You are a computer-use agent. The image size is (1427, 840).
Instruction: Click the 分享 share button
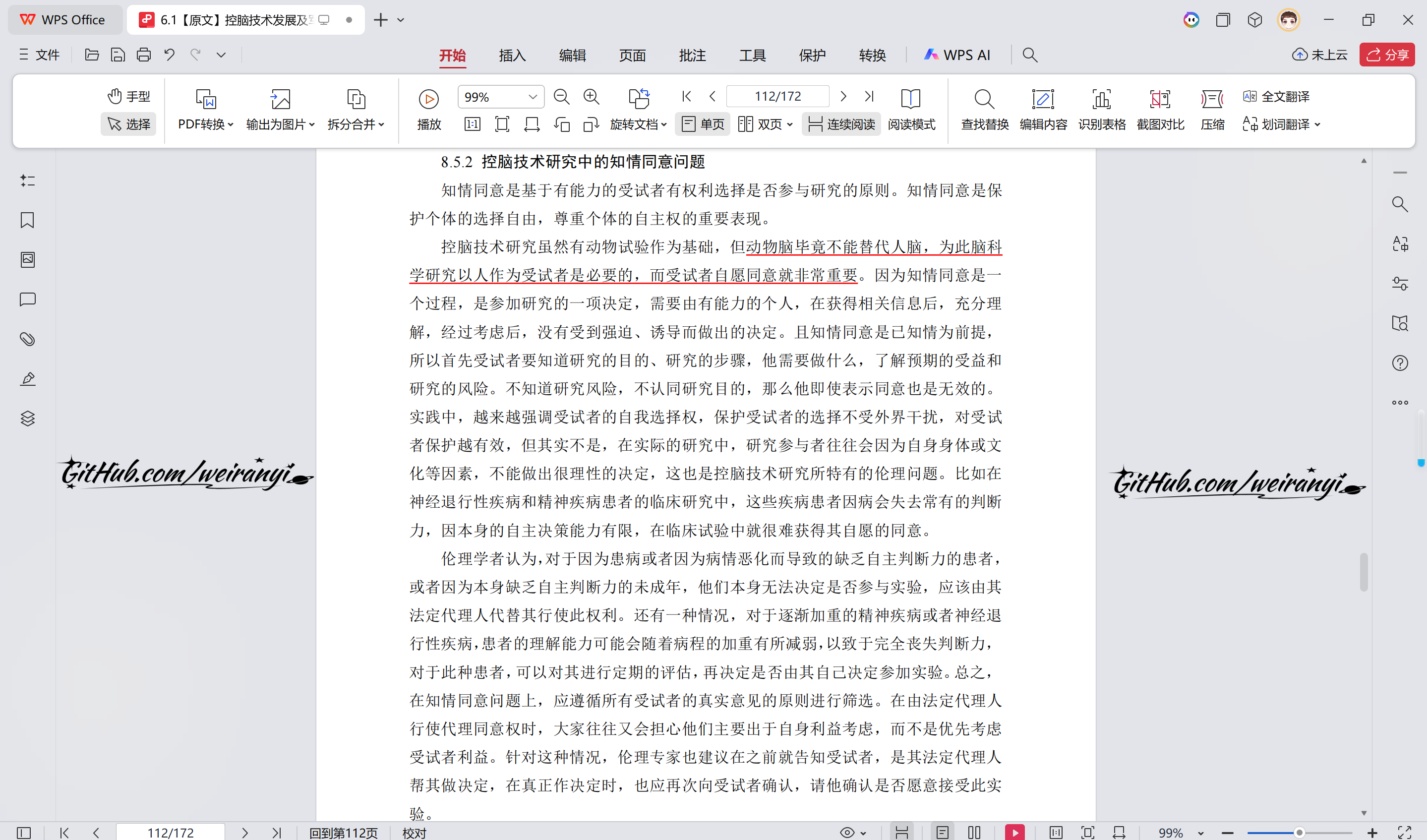[x=1386, y=55]
